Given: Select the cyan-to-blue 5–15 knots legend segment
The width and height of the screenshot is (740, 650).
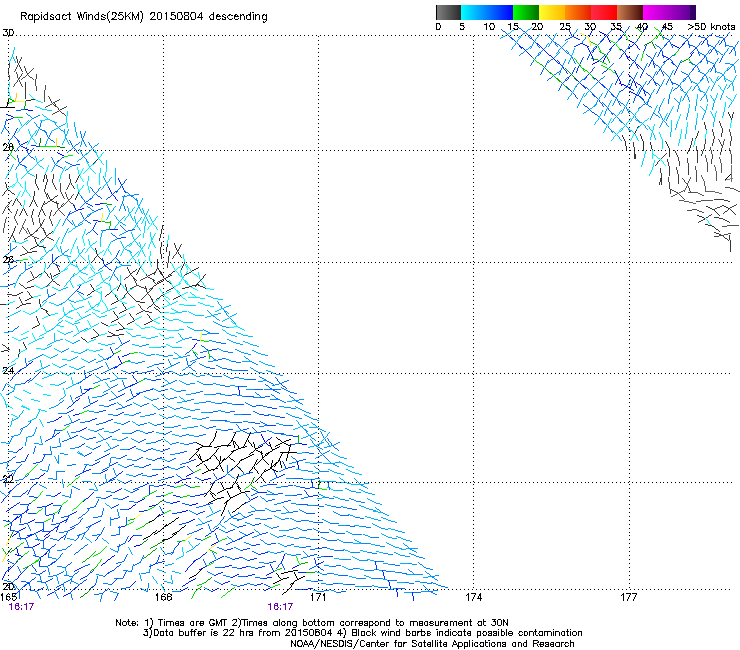Looking at the screenshot, I should pos(487,12).
